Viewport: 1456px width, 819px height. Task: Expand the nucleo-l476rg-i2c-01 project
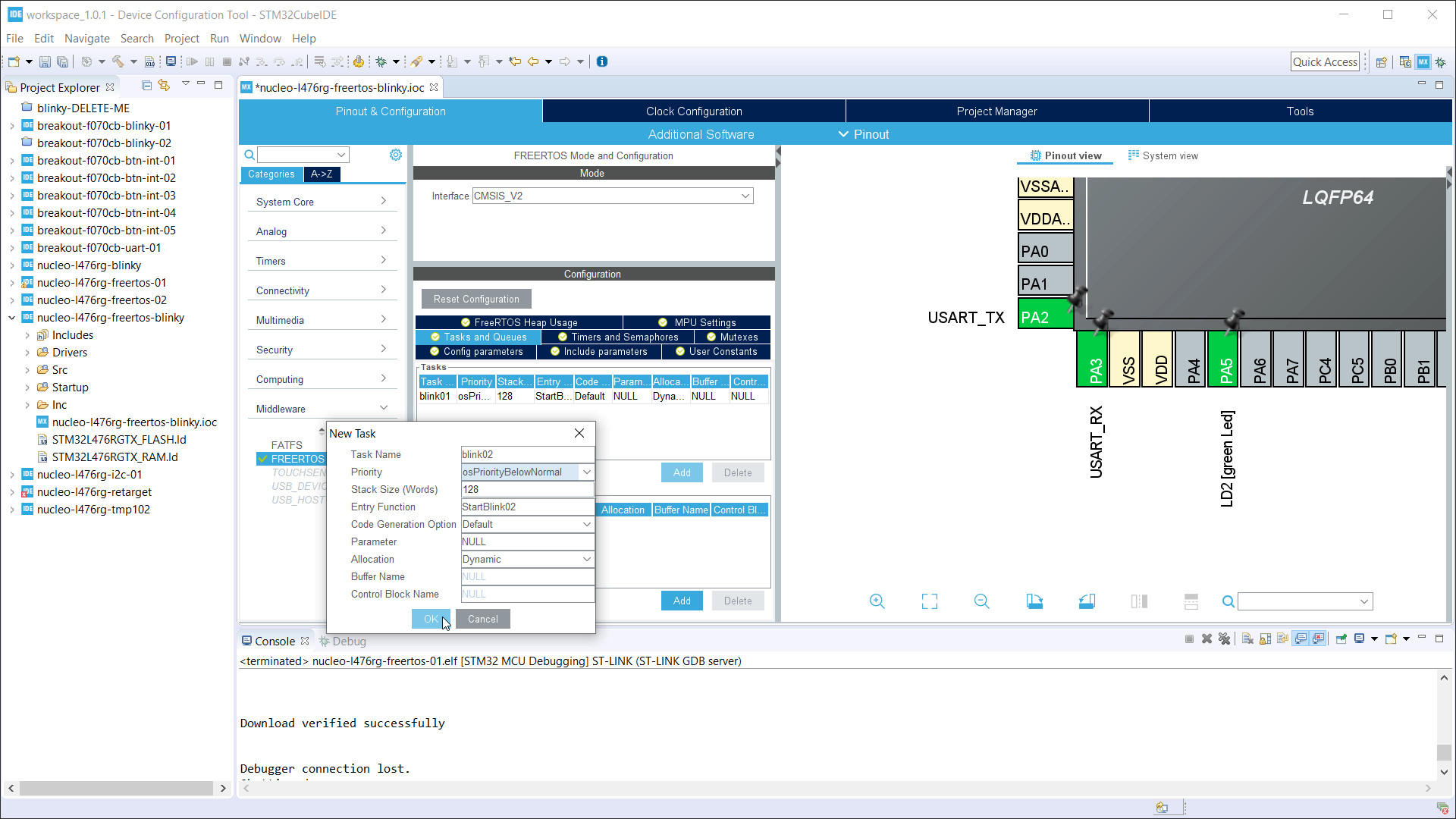pos(12,475)
